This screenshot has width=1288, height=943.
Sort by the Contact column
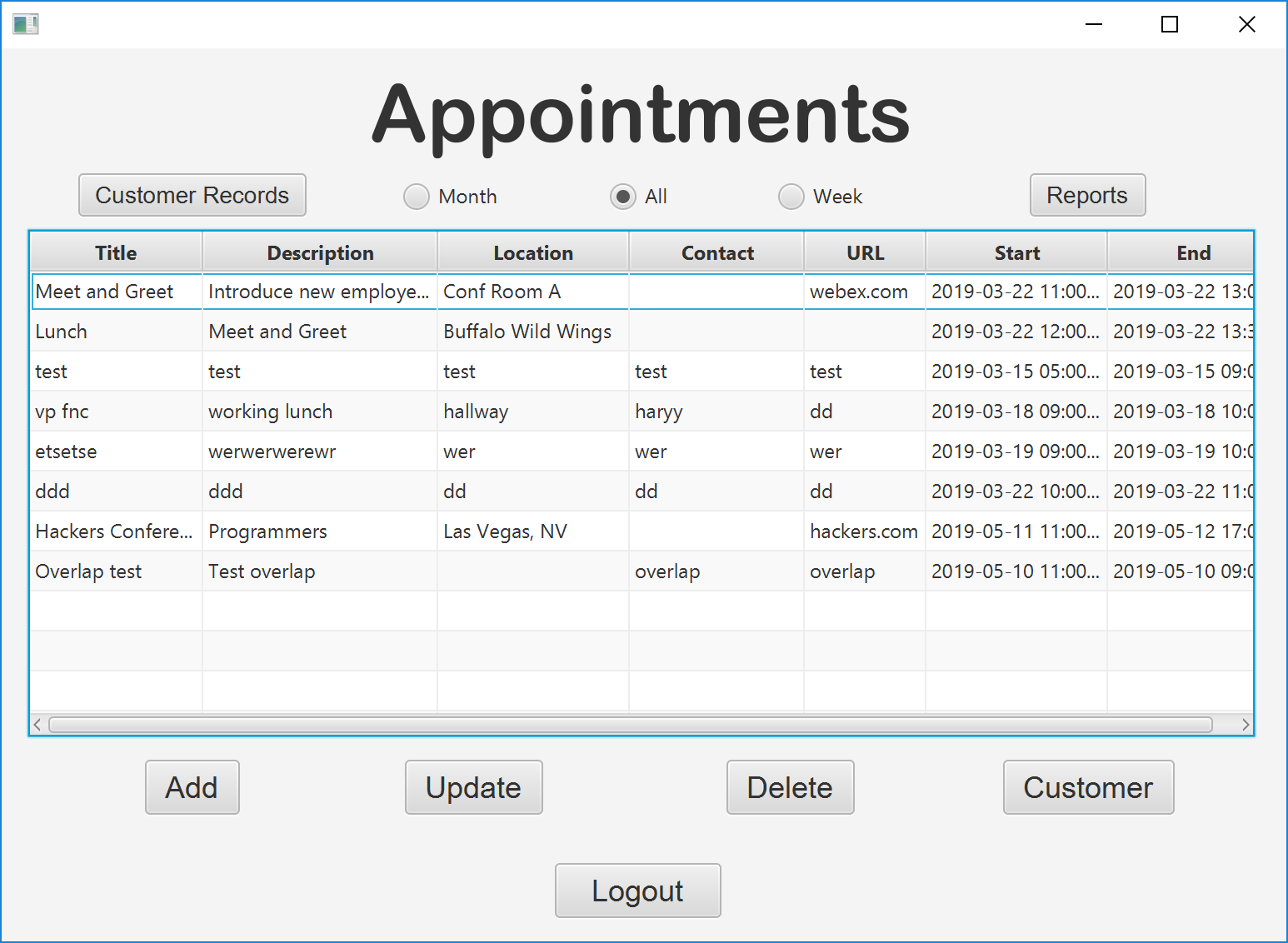[x=716, y=252]
